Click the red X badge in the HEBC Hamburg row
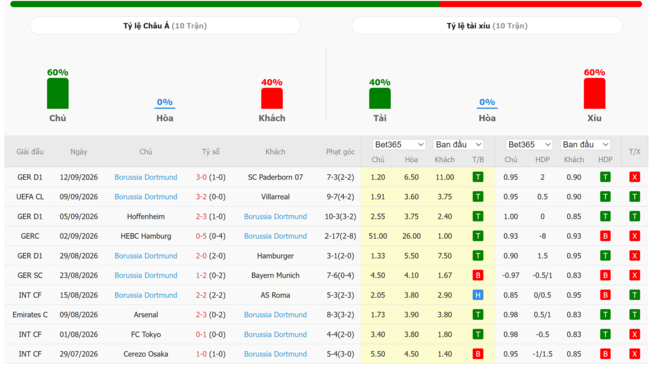This screenshot has height=366, width=650. [634, 236]
